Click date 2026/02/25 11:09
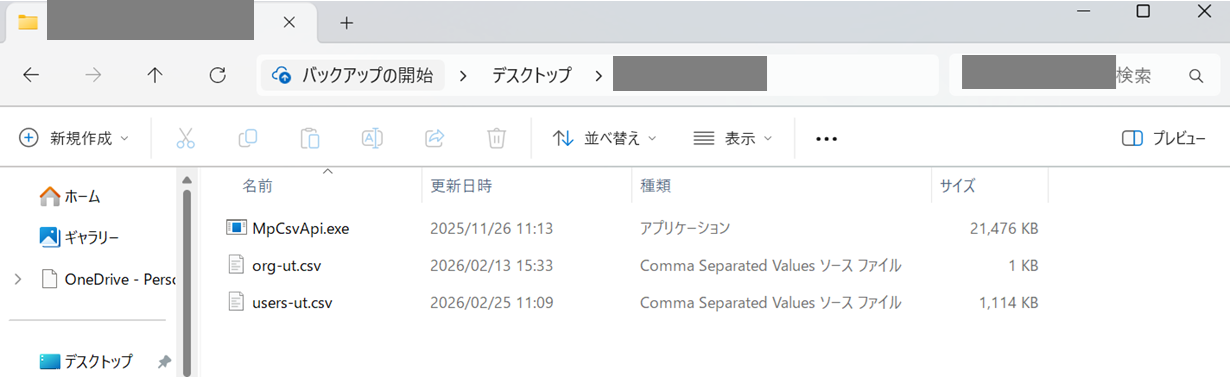Screen dimensions: 1230x377 click(492, 302)
